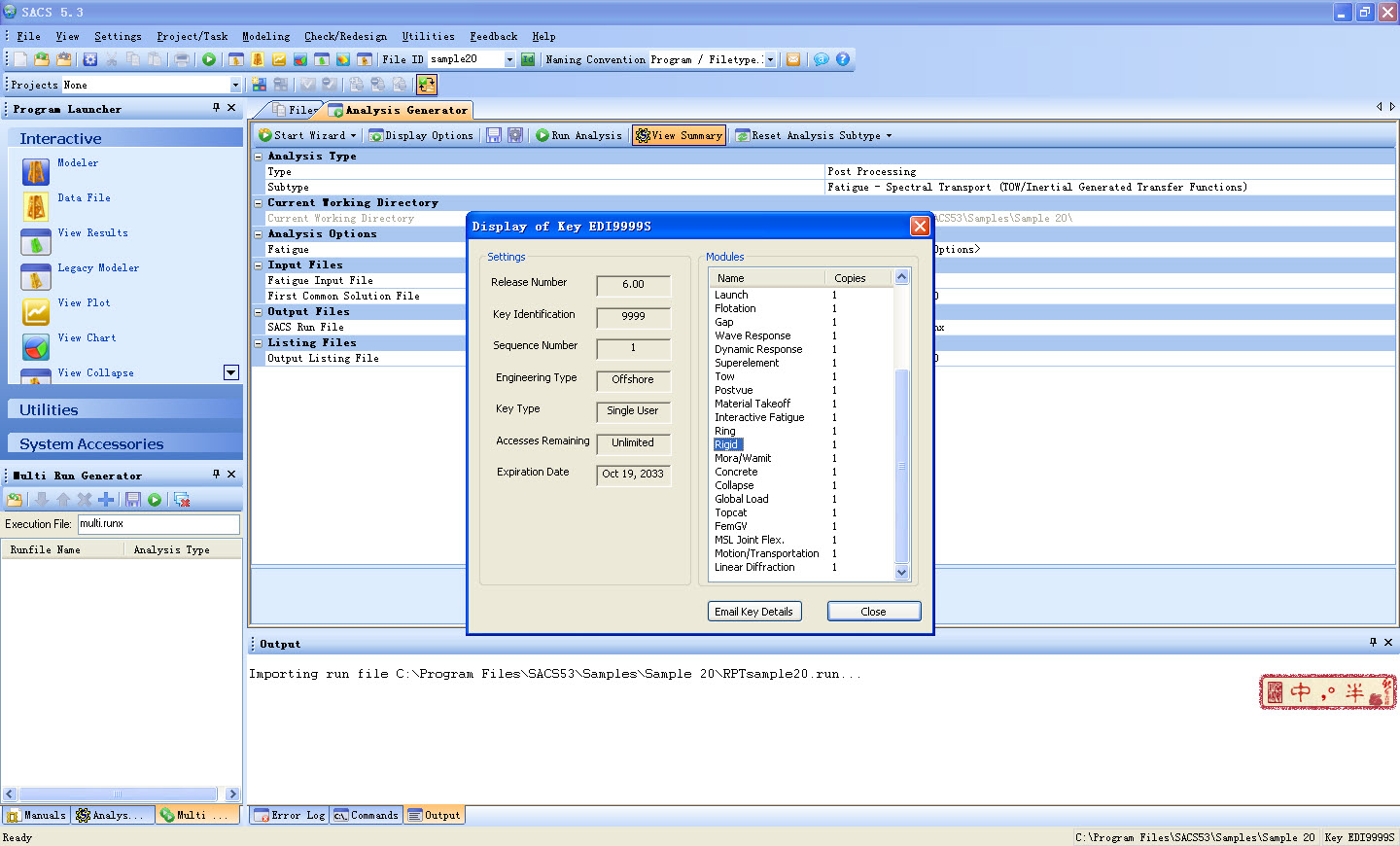This screenshot has width=1400, height=846.
Task: Collapse the Listing Files section
Action: pyautogui.click(x=259, y=343)
